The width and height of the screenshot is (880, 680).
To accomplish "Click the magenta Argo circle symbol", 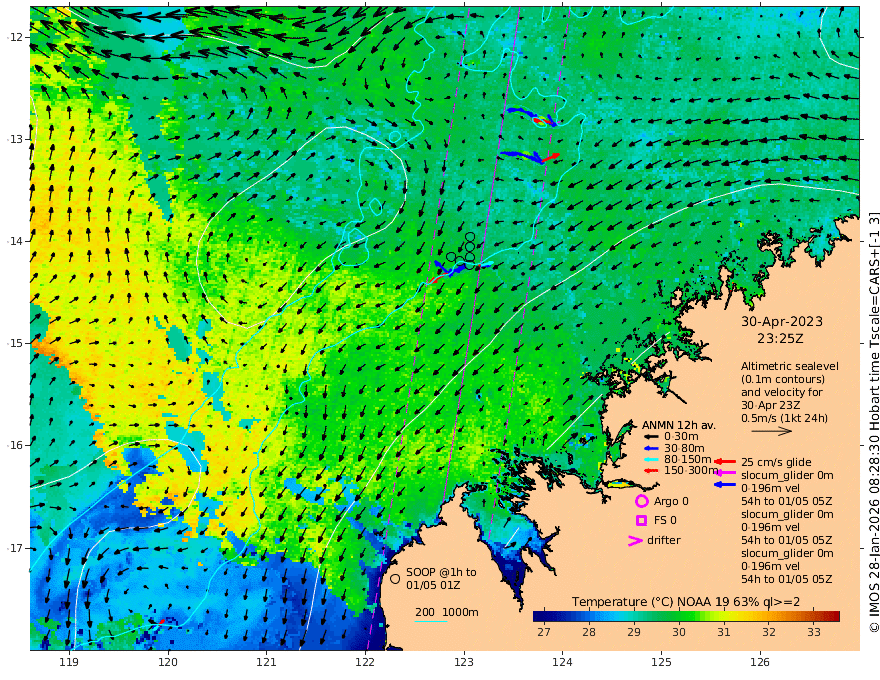I will (641, 501).
